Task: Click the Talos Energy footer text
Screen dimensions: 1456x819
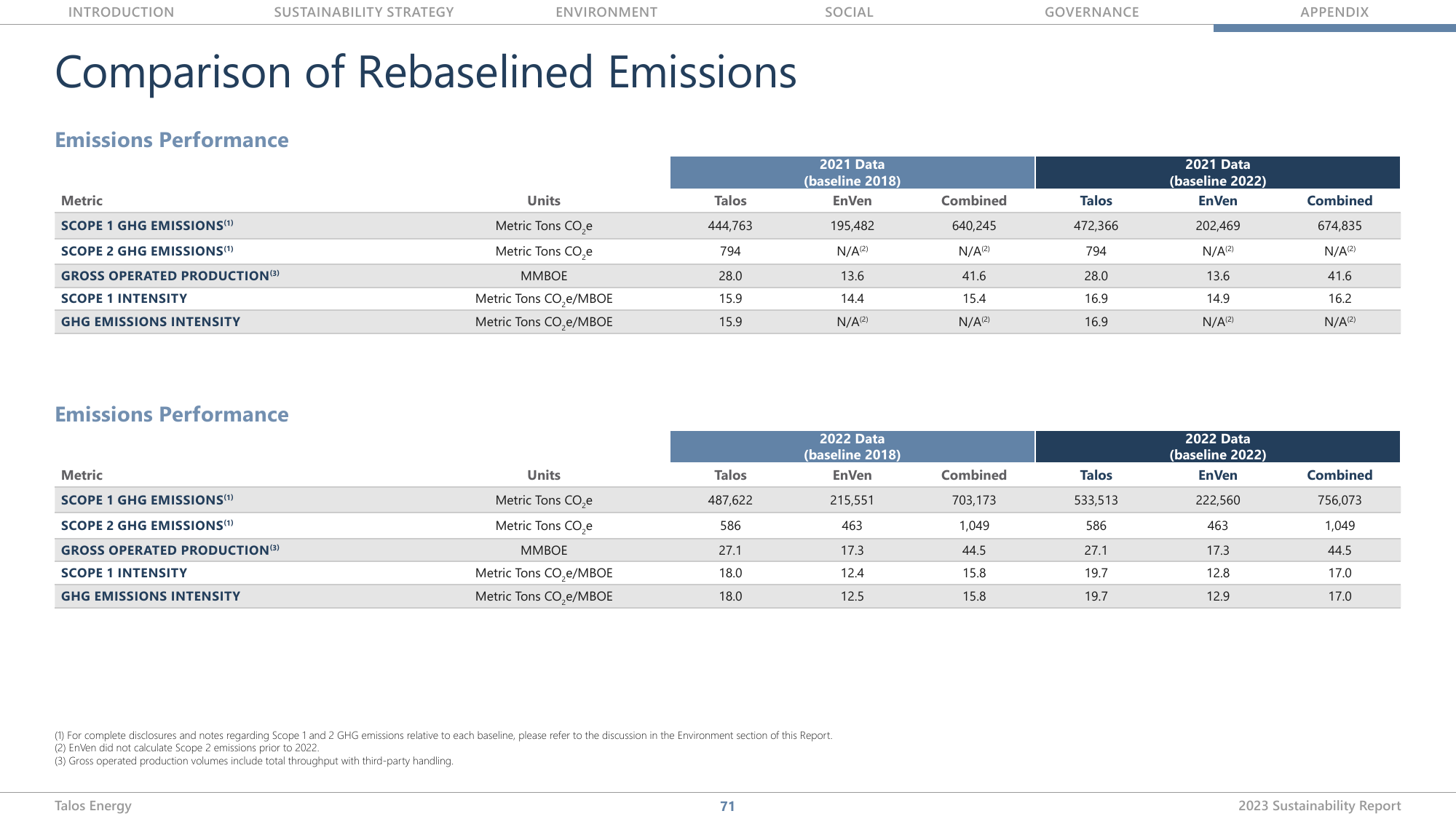Action: point(93,806)
